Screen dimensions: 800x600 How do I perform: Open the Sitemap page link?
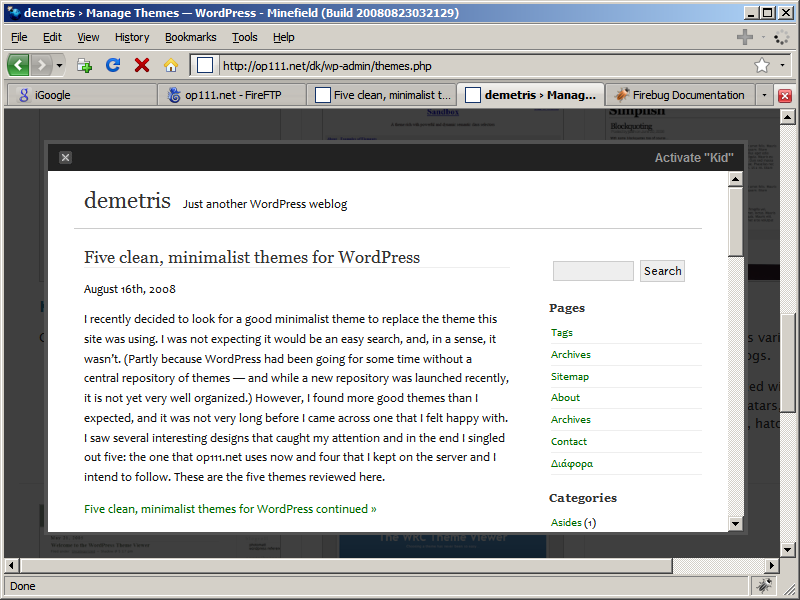[570, 377]
